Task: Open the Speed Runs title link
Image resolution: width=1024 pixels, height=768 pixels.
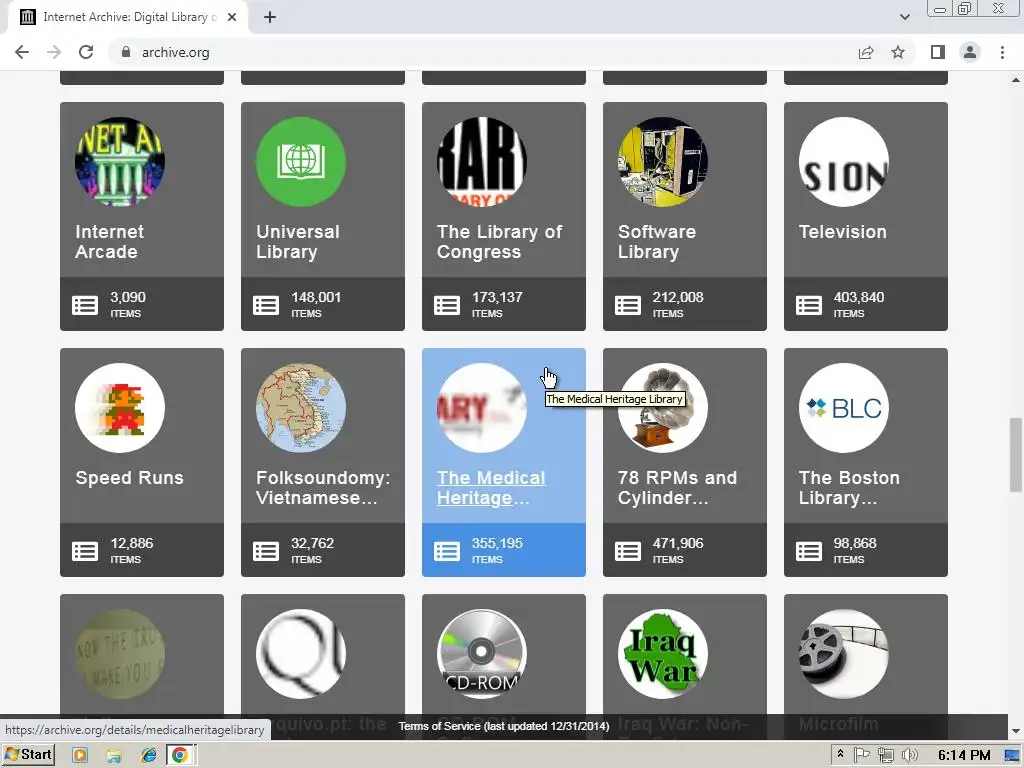Action: pos(129,478)
